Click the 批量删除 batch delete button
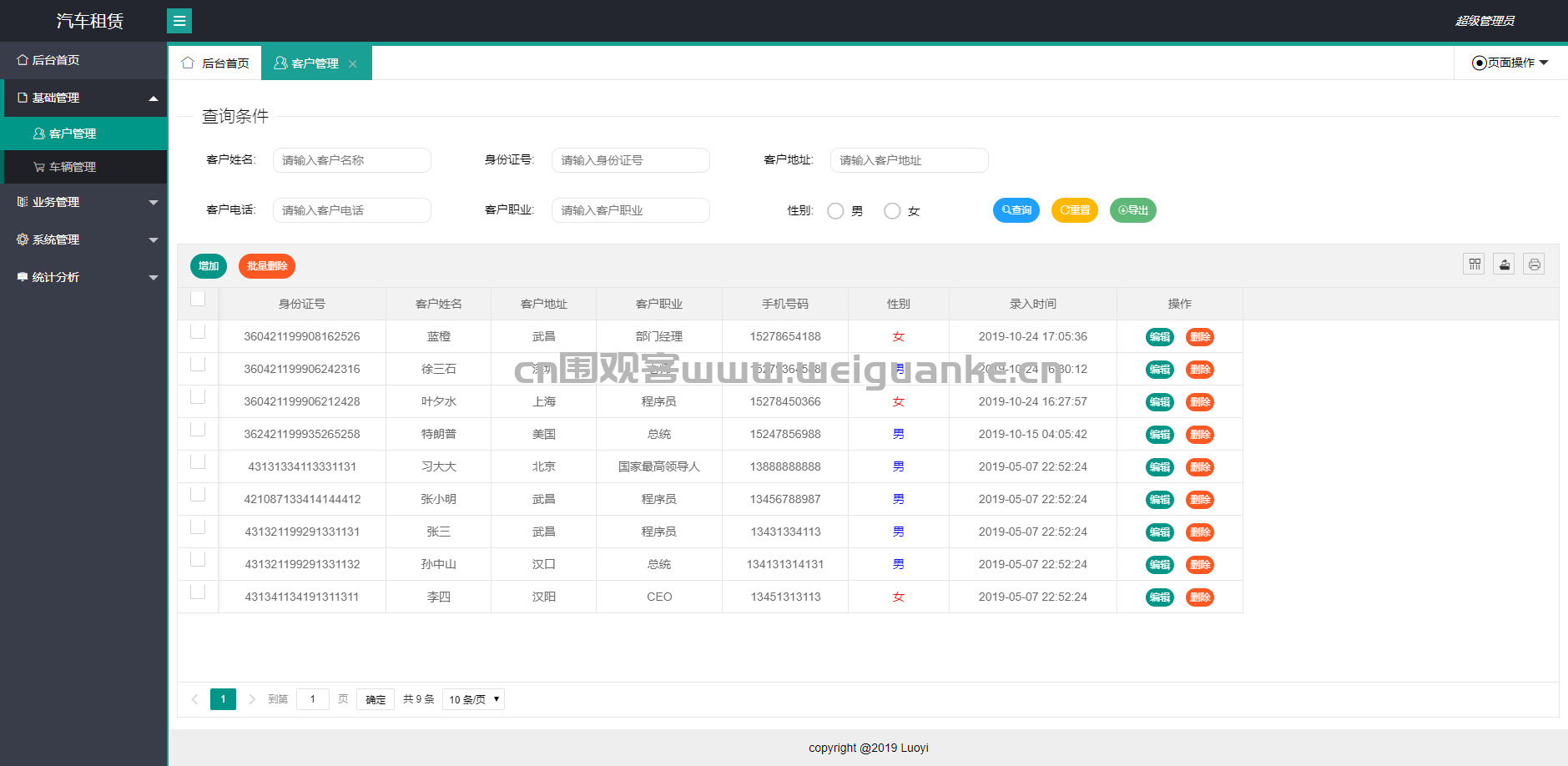This screenshot has width=1568, height=766. 267,266
